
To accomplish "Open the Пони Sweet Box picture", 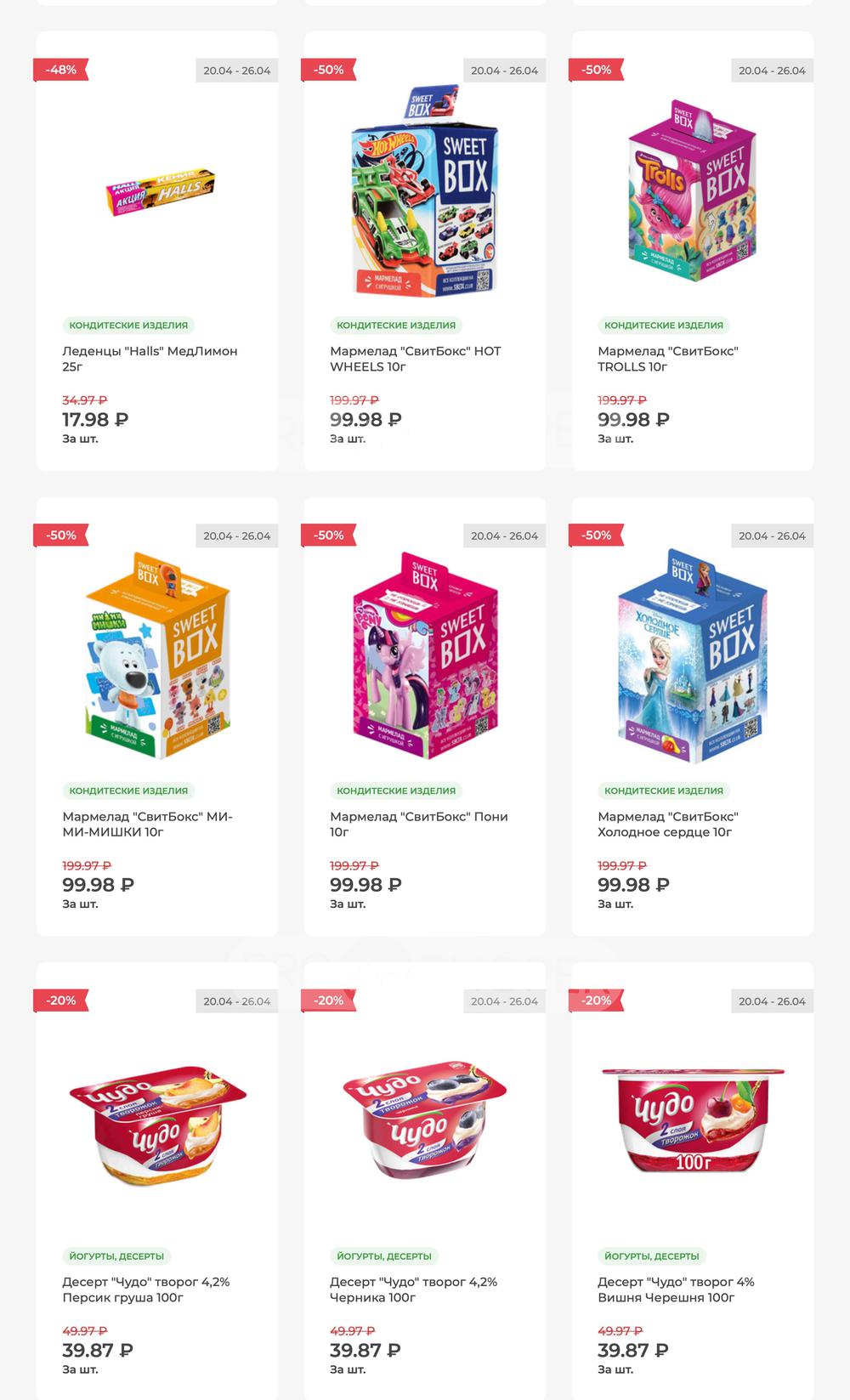I will coord(425,656).
